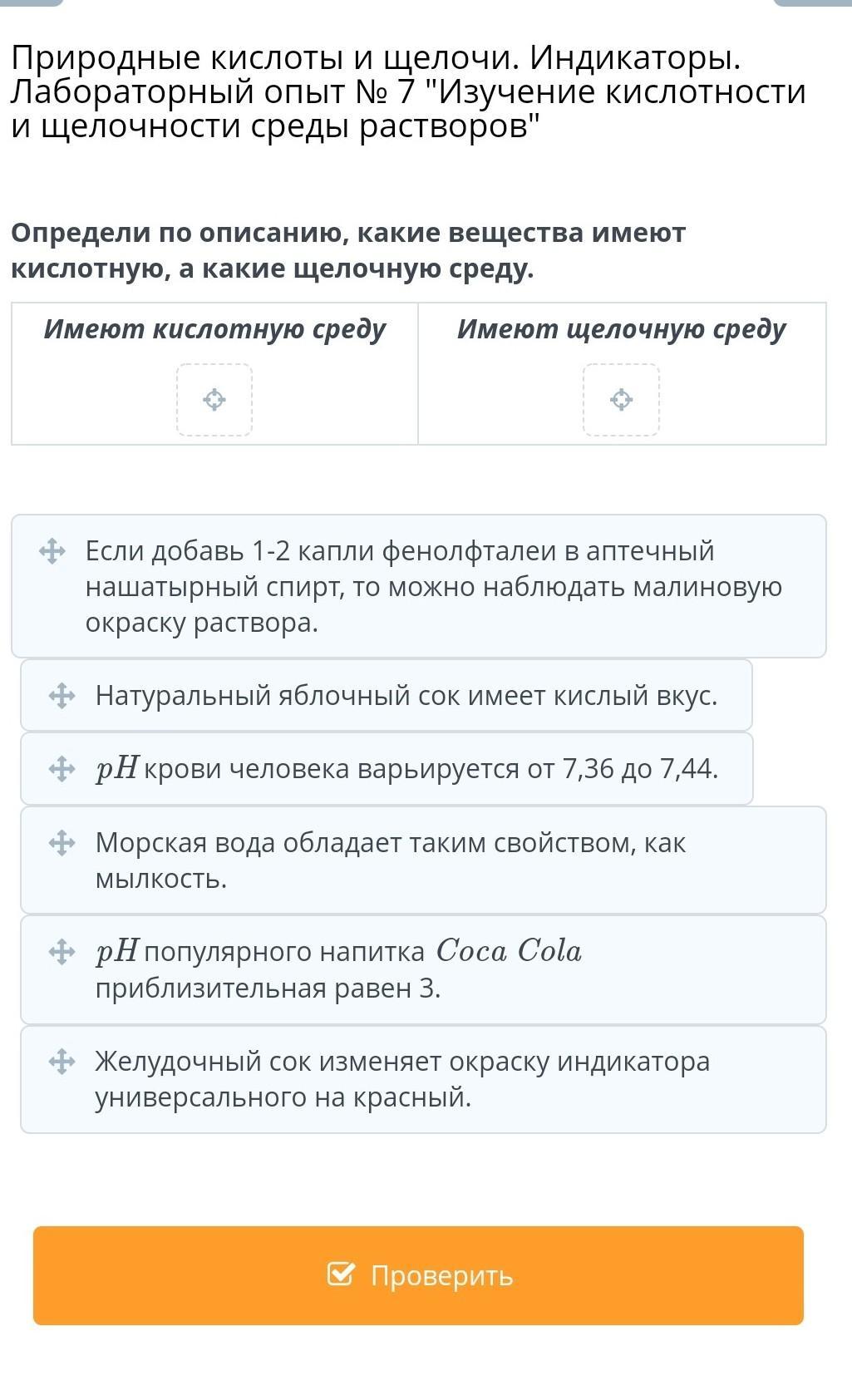Select the 'pH крови человека' answer card
This screenshot has width=852, height=1400.
(406, 769)
